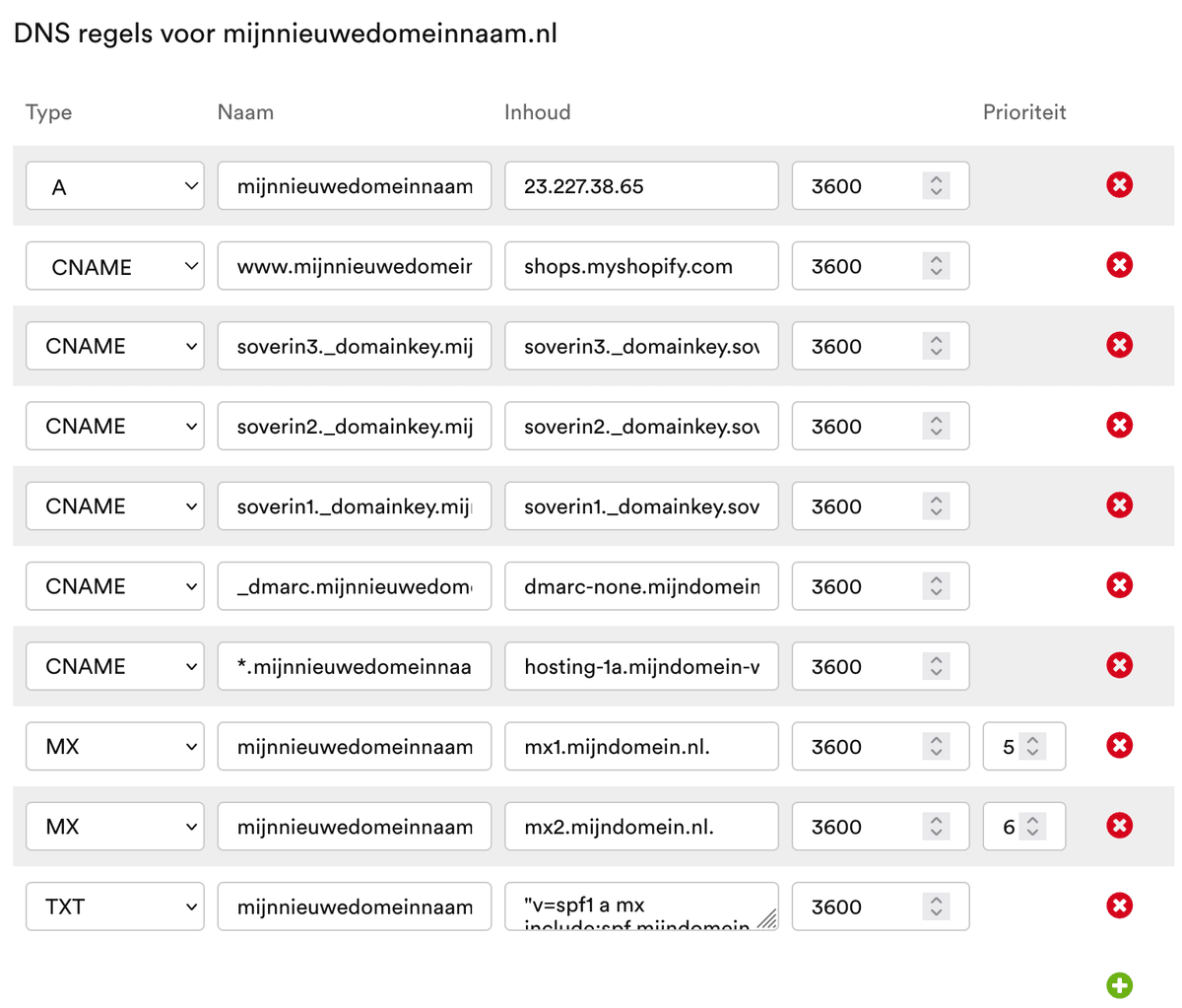
Task: Remove the shops.myshopify.com CNAME record
Action: 1119,265
